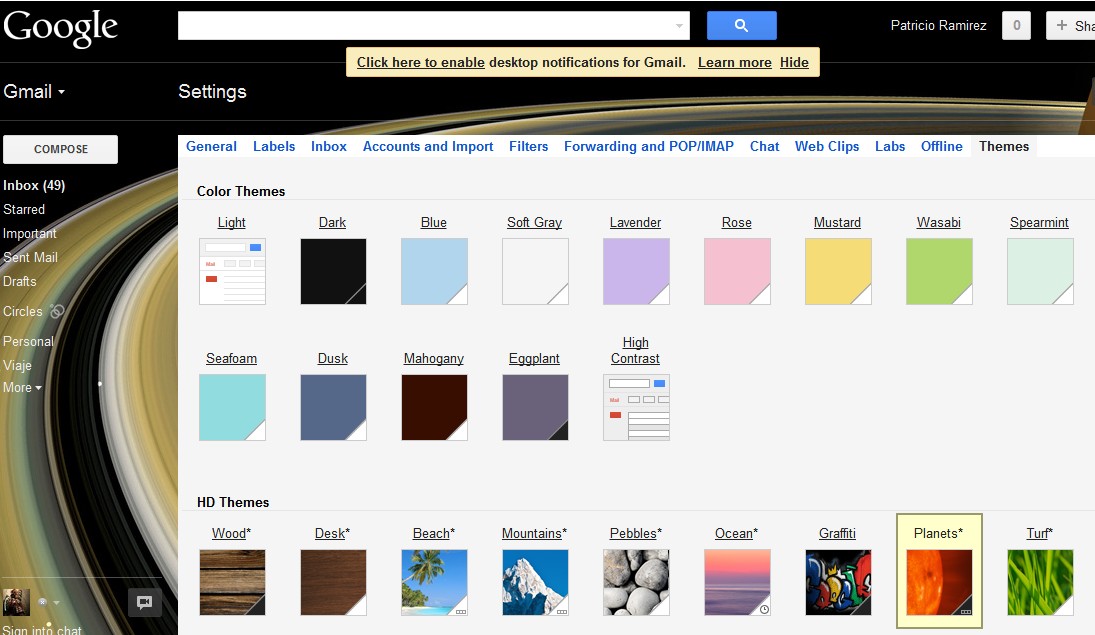Apply the Graffiti HD theme thumbnail
1095x635 pixels.
click(x=838, y=583)
